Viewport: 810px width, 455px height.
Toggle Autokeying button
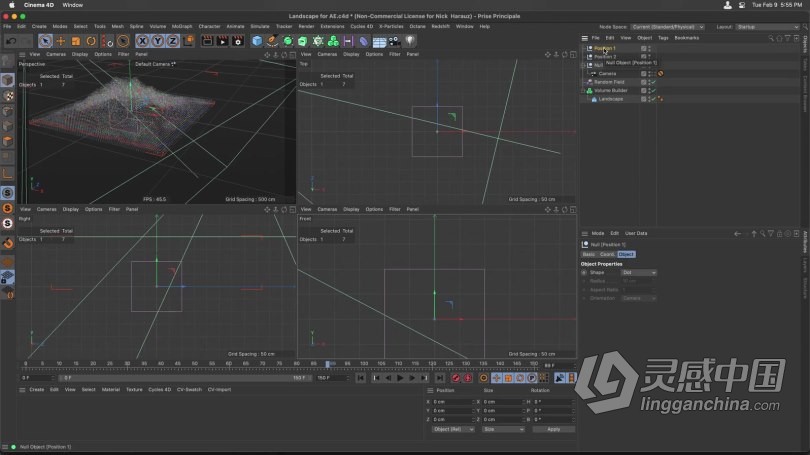[x=468, y=379]
